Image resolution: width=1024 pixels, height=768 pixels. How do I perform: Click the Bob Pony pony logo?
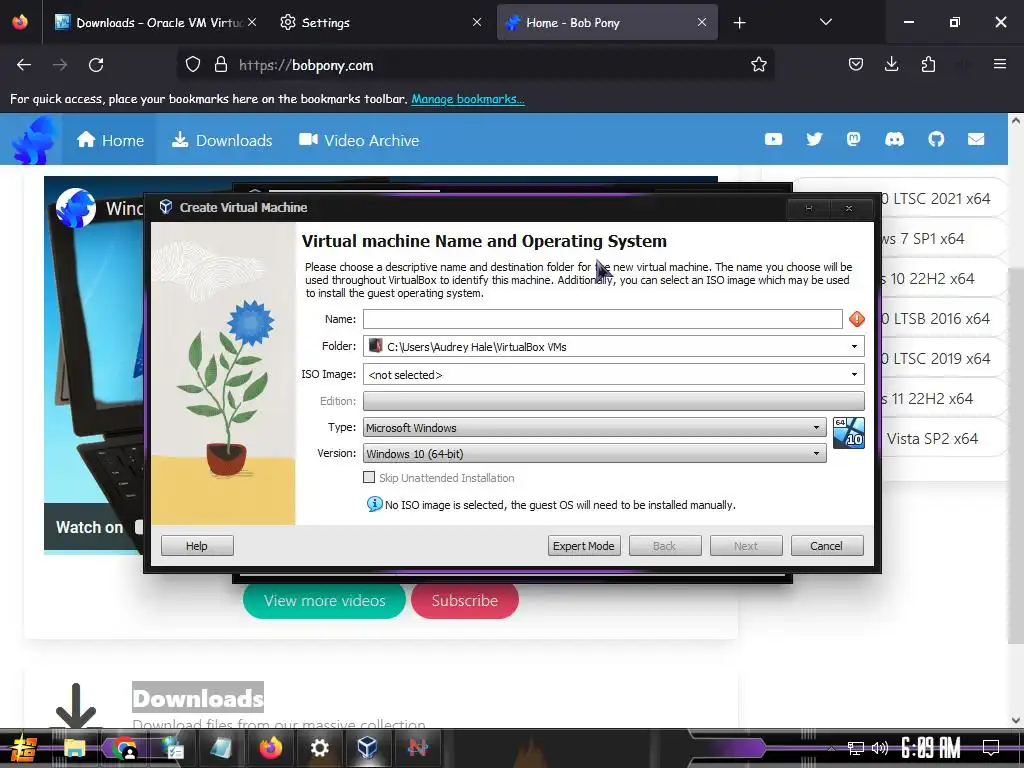pos(36,140)
